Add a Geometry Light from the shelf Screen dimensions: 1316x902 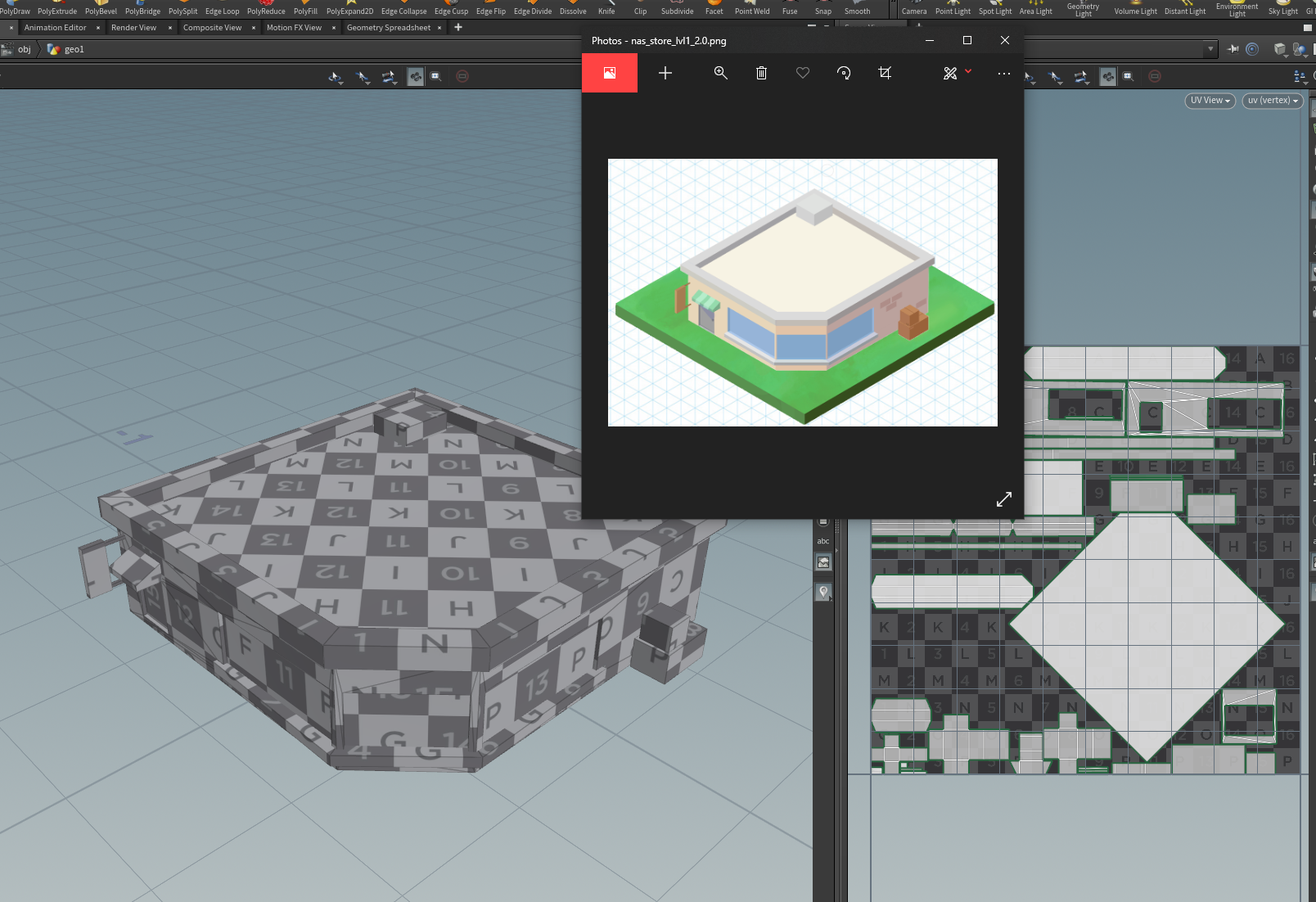[1083, 9]
